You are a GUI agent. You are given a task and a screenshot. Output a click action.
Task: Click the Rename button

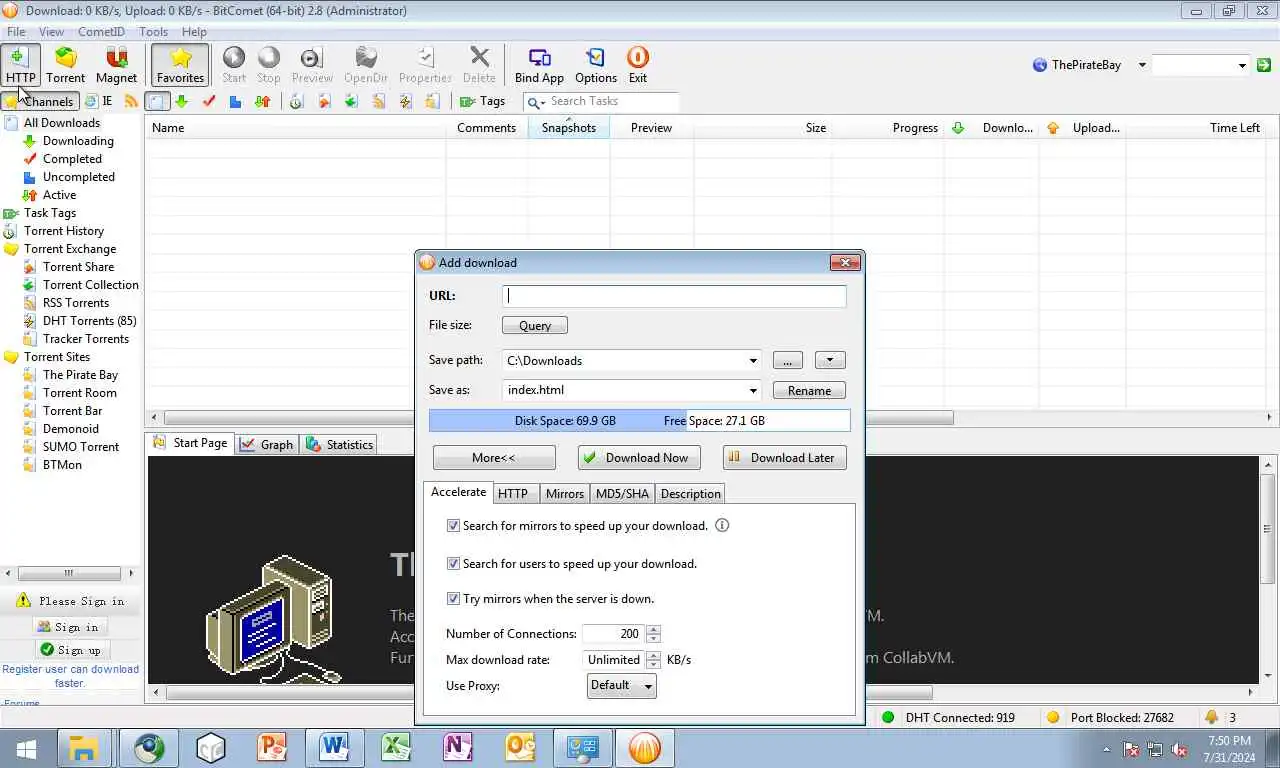click(809, 391)
